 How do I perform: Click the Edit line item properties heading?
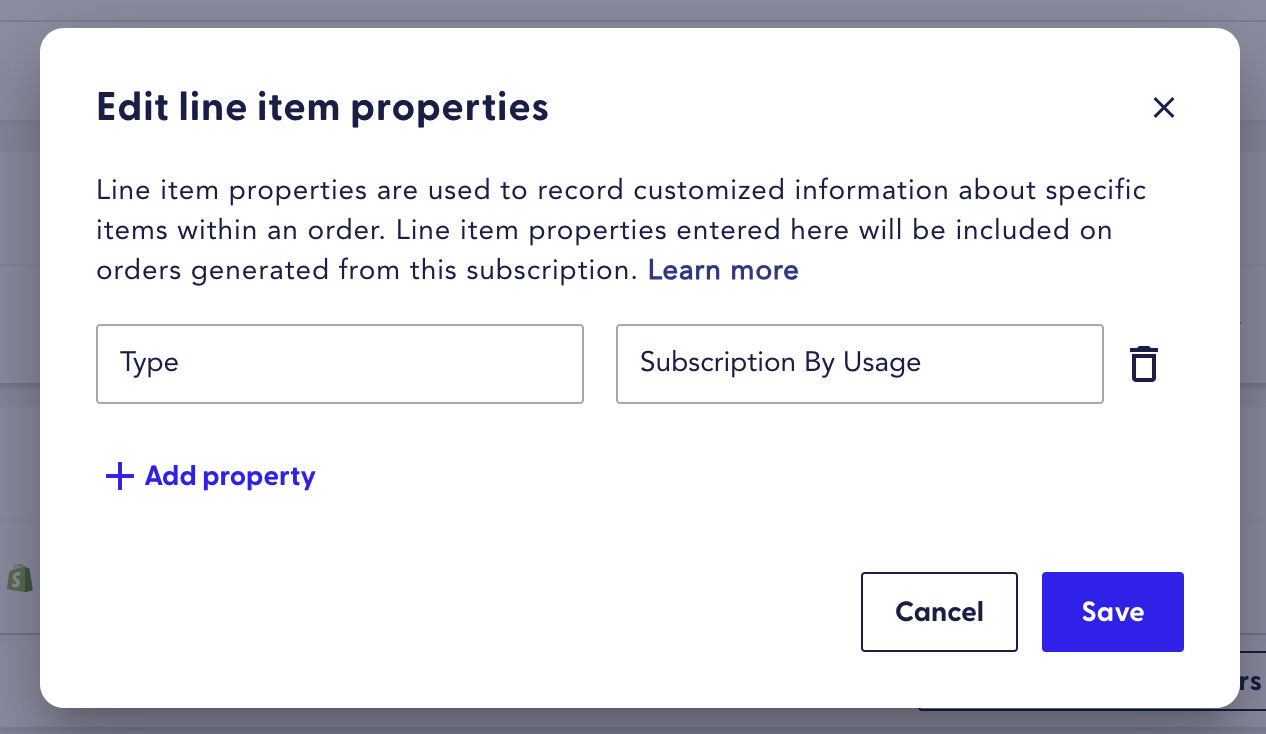(322, 107)
